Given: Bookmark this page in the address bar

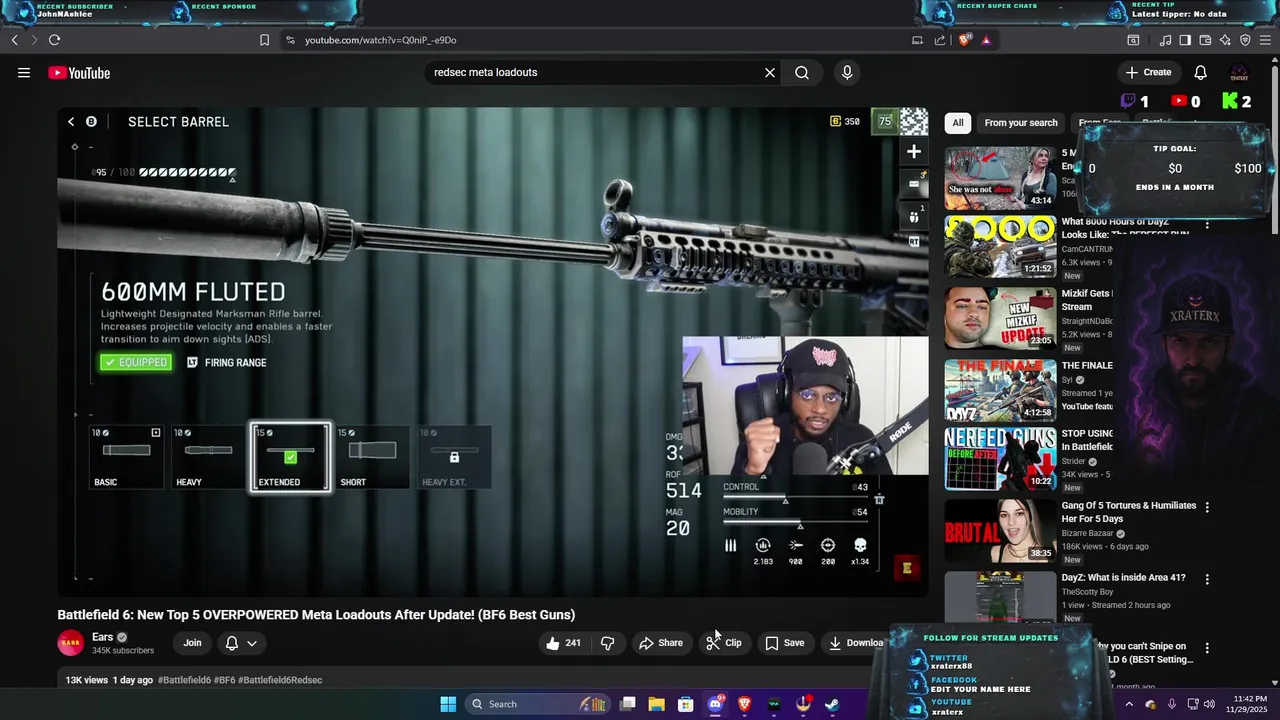Looking at the screenshot, I should pos(264,40).
